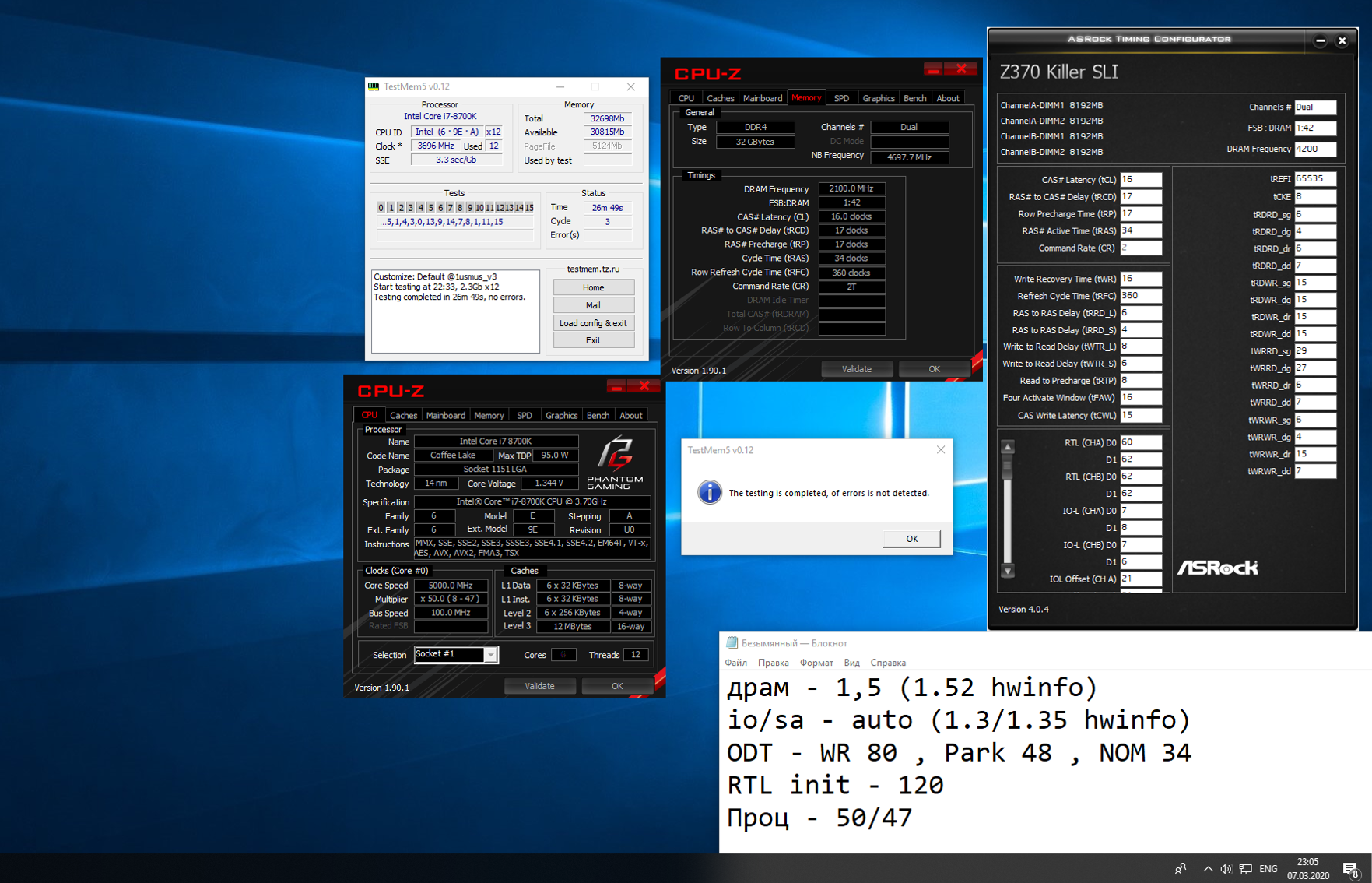Click the IOL Offset (CH A) field

pyautogui.click(x=1141, y=579)
